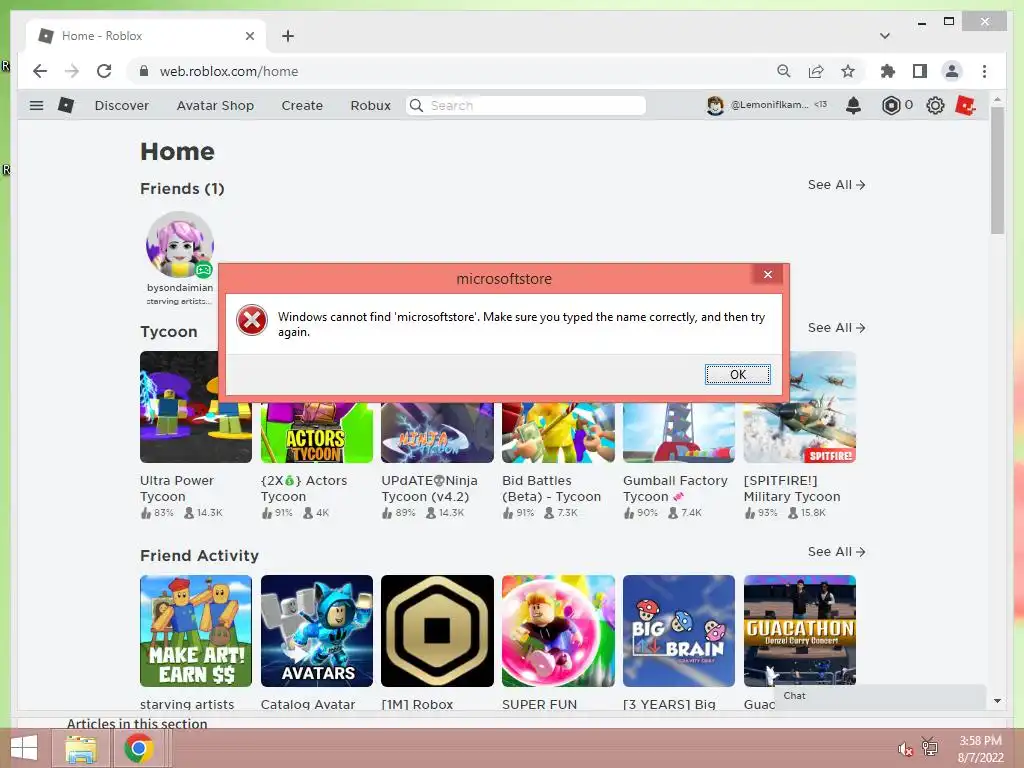Open friend bysondaimian's avatar
Image resolution: width=1024 pixels, height=768 pixels.
(x=180, y=244)
